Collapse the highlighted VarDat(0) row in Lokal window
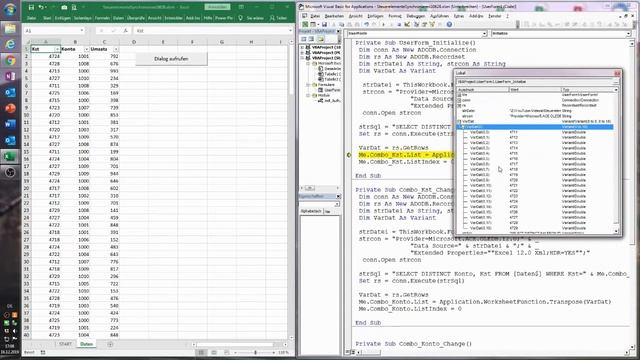 click(461, 127)
